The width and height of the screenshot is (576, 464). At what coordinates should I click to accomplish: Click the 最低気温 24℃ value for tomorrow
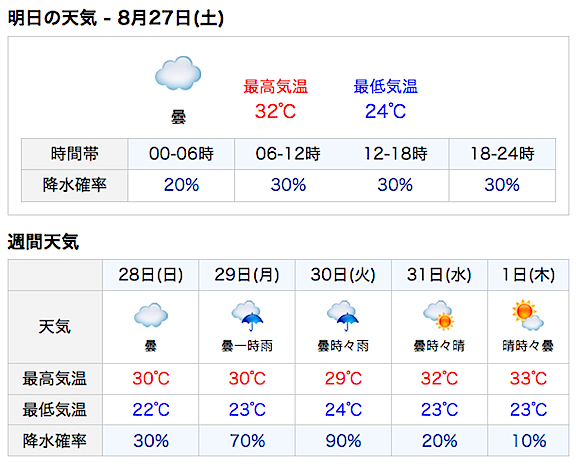(385, 111)
